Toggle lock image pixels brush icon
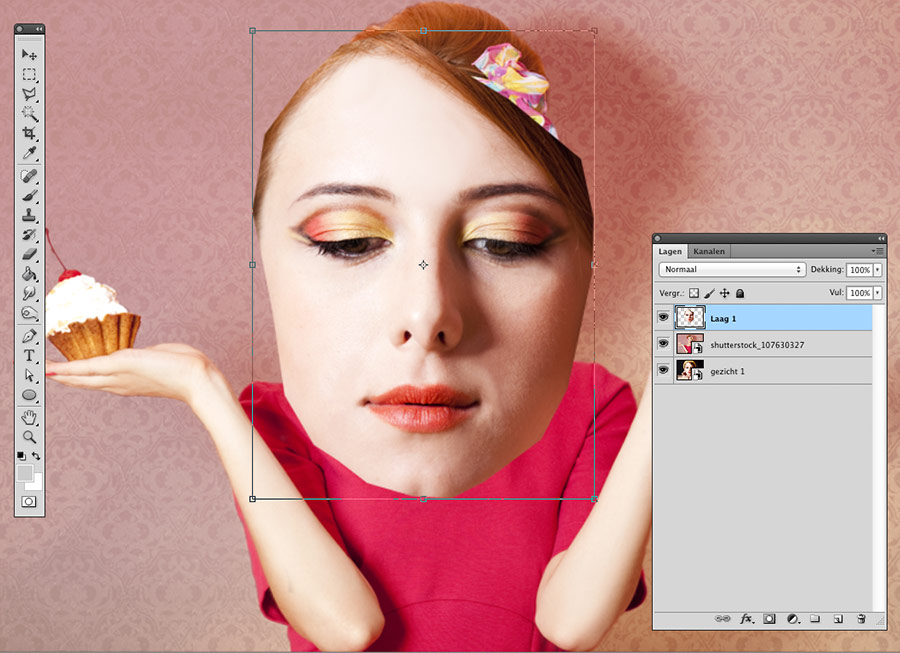This screenshot has width=900, height=653. click(x=709, y=293)
